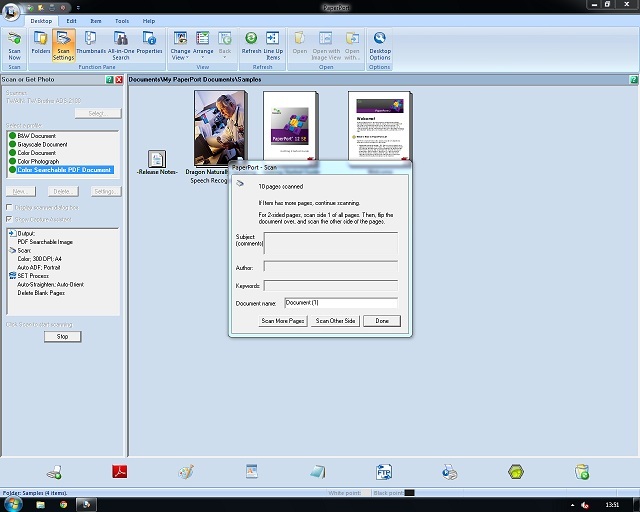
Task: Open Desktop Options in ribbon
Action: tap(380, 45)
